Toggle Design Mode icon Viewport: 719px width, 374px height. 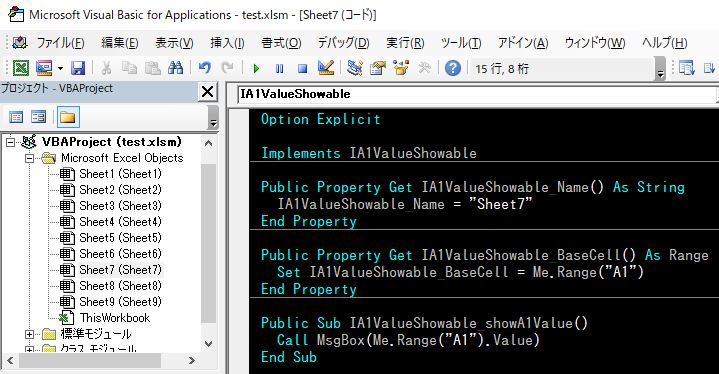pyautogui.click(x=326, y=68)
